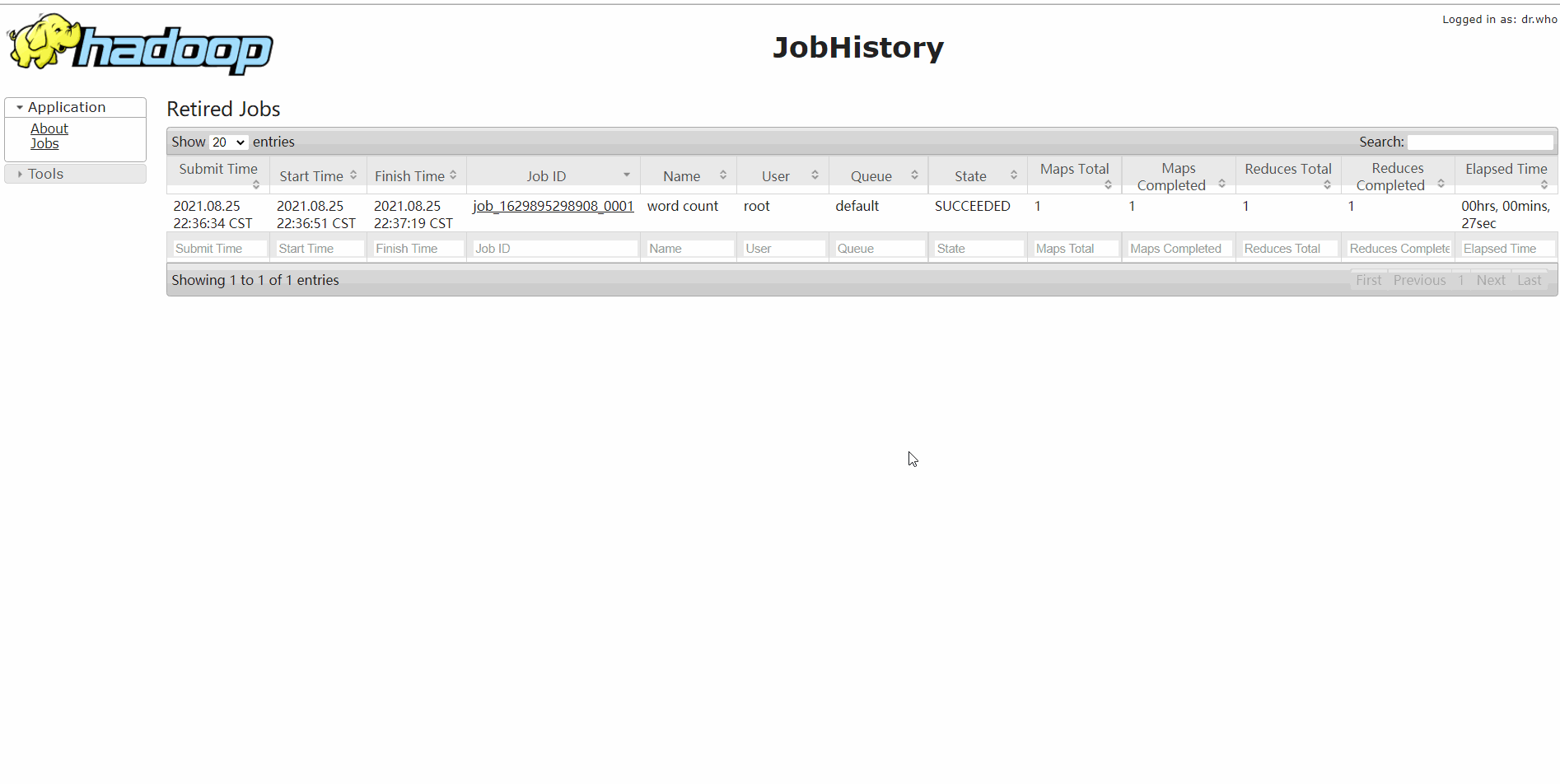The height and width of the screenshot is (784, 1560).
Task: Focus the Finish Time filter field
Action: (x=418, y=249)
